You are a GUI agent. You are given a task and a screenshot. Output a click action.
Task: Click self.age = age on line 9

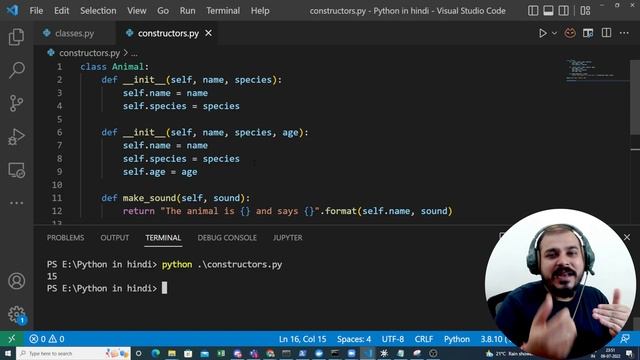tap(160, 172)
